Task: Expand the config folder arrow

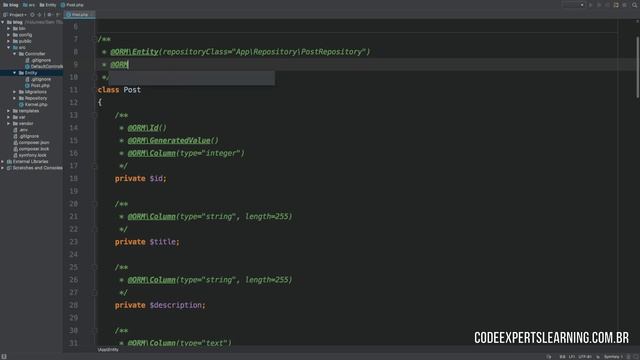Action: pos(9,35)
